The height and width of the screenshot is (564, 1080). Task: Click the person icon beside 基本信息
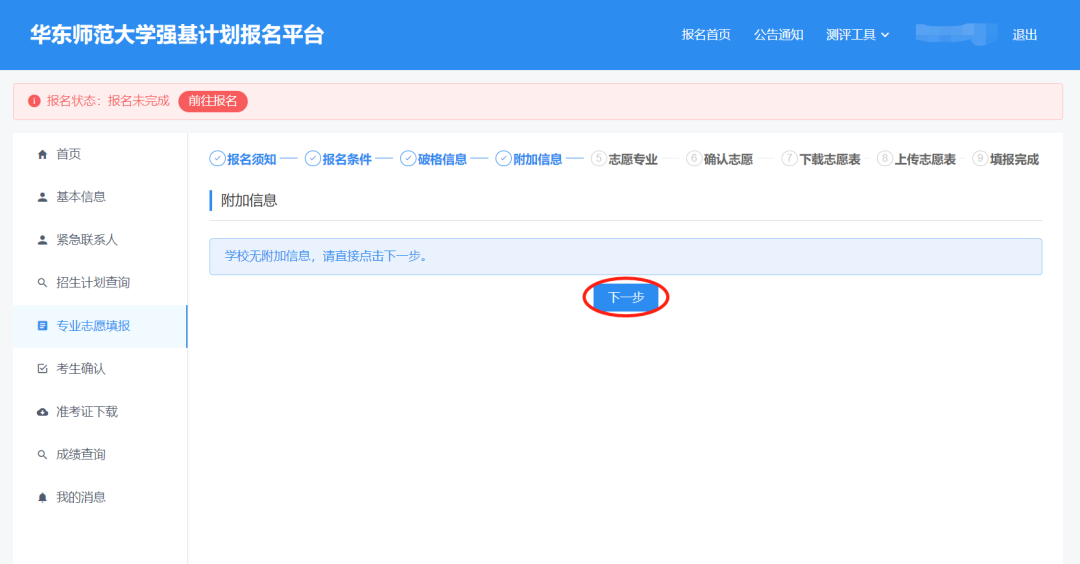[42, 197]
